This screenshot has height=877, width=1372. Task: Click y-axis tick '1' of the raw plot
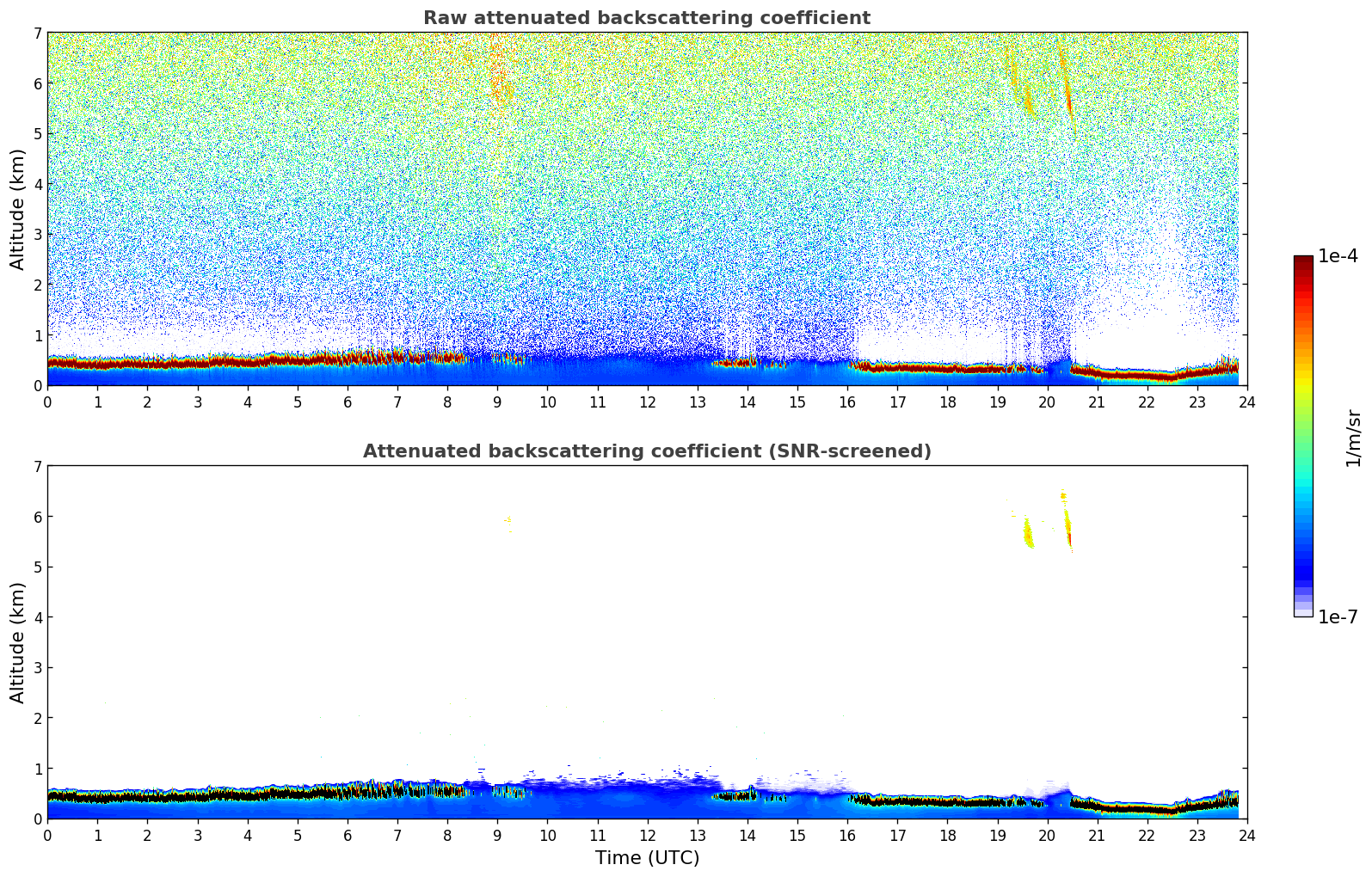37,335
